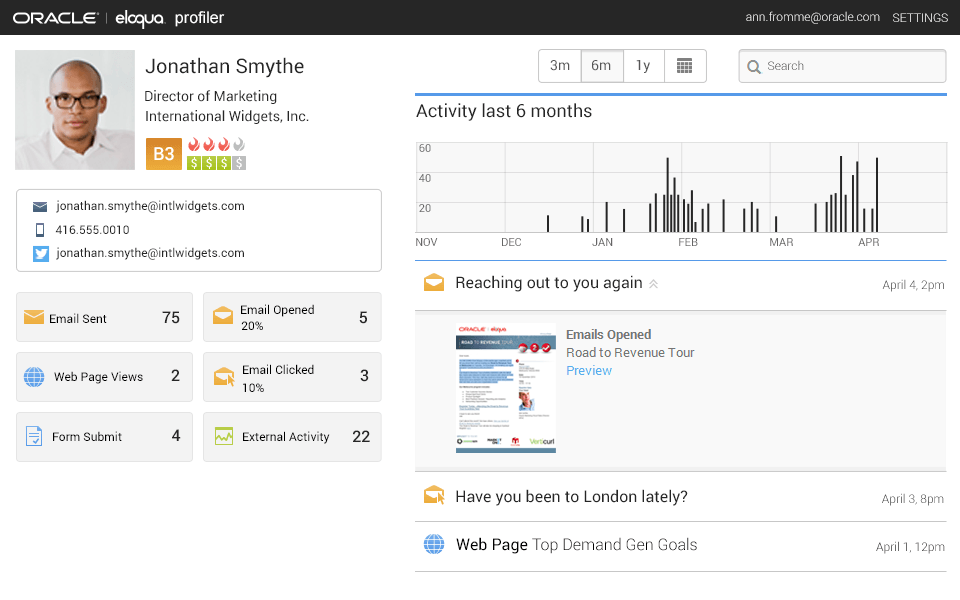960x600 pixels.
Task: Click the April 4, 2pm timestamp
Action: coord(913,285)
